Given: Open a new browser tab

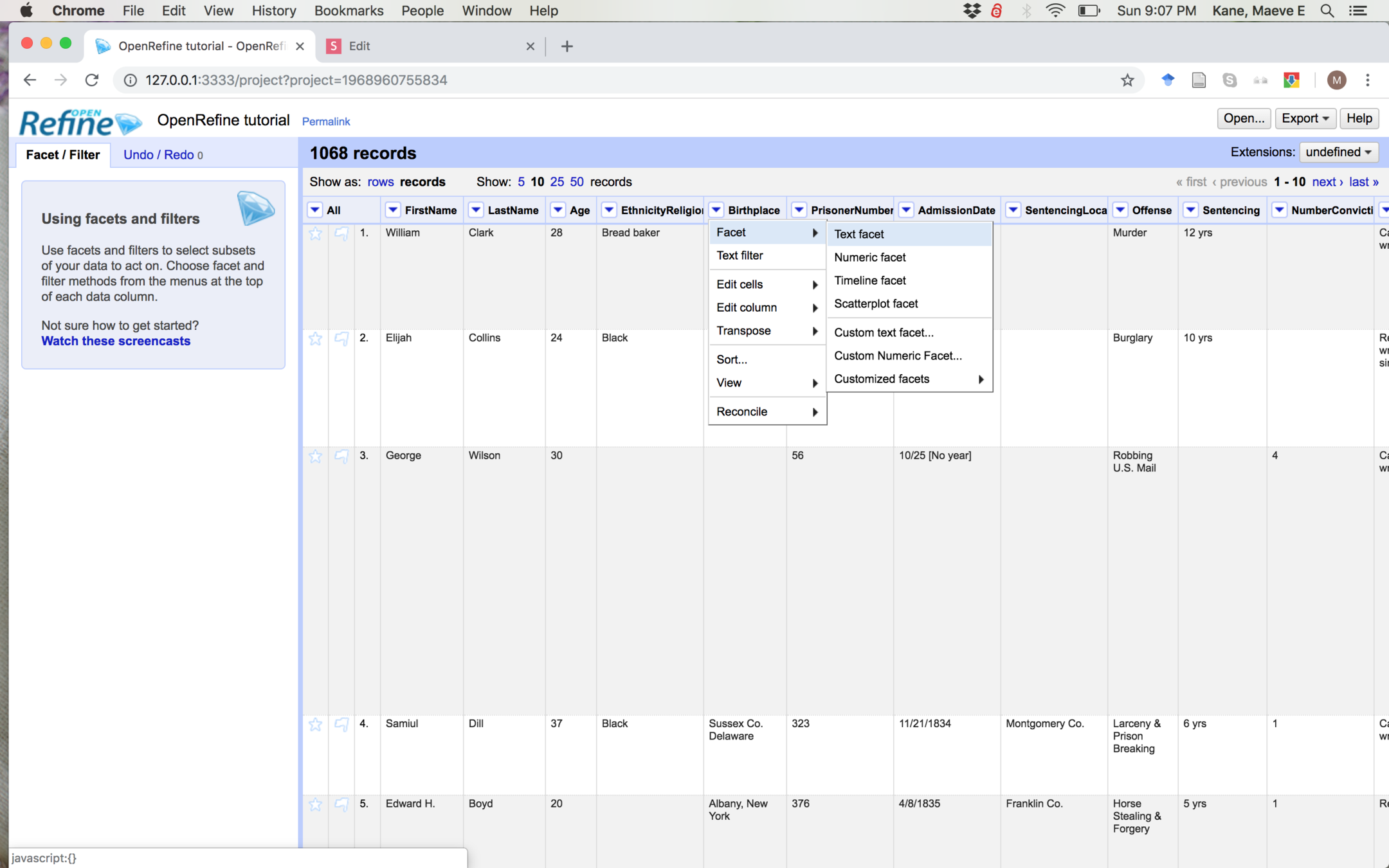Looking at the screenshot, I should [x=567, y=46].
